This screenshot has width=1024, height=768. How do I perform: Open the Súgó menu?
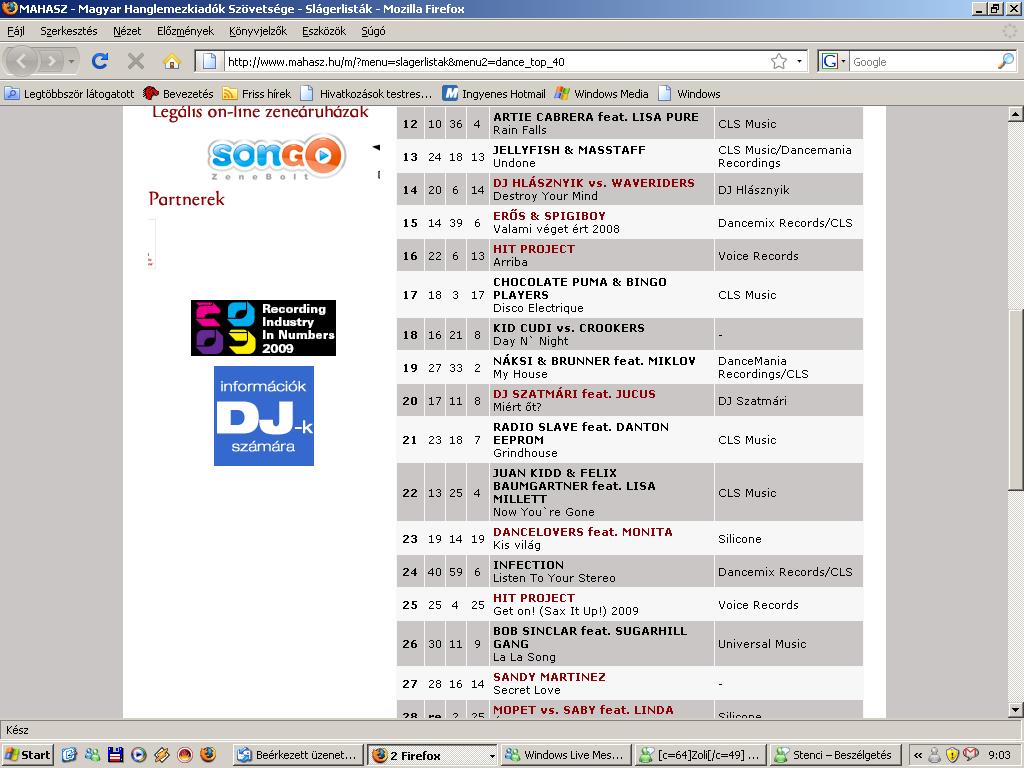[x=373, y=31]
